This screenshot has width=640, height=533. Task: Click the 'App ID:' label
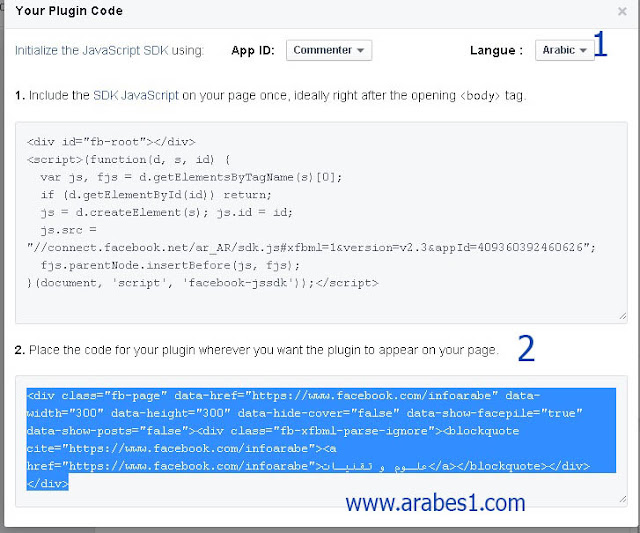click(x=253, y=51)
